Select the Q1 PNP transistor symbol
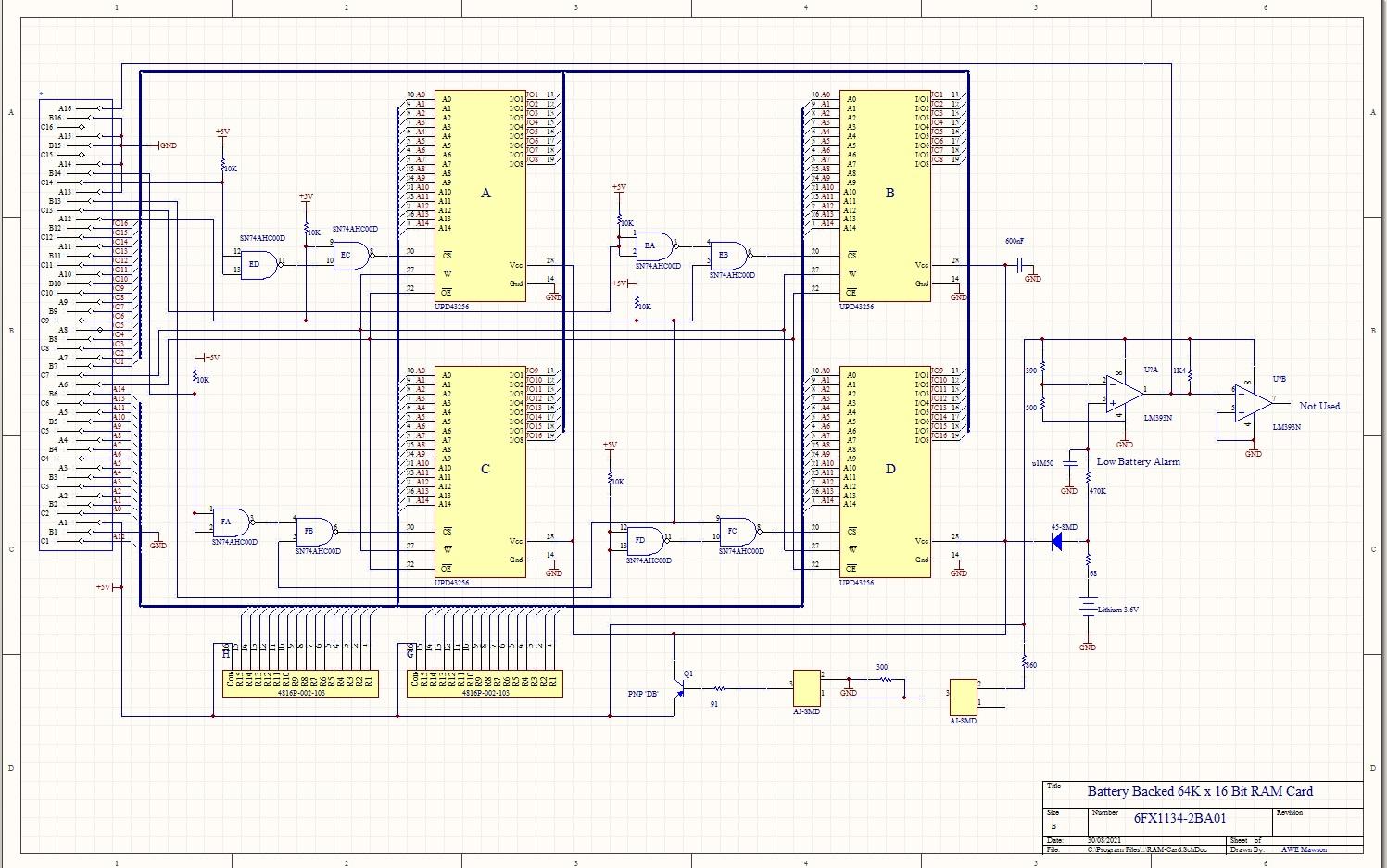This screenshot has height=868, width=1387. click(x=678, y=687)
